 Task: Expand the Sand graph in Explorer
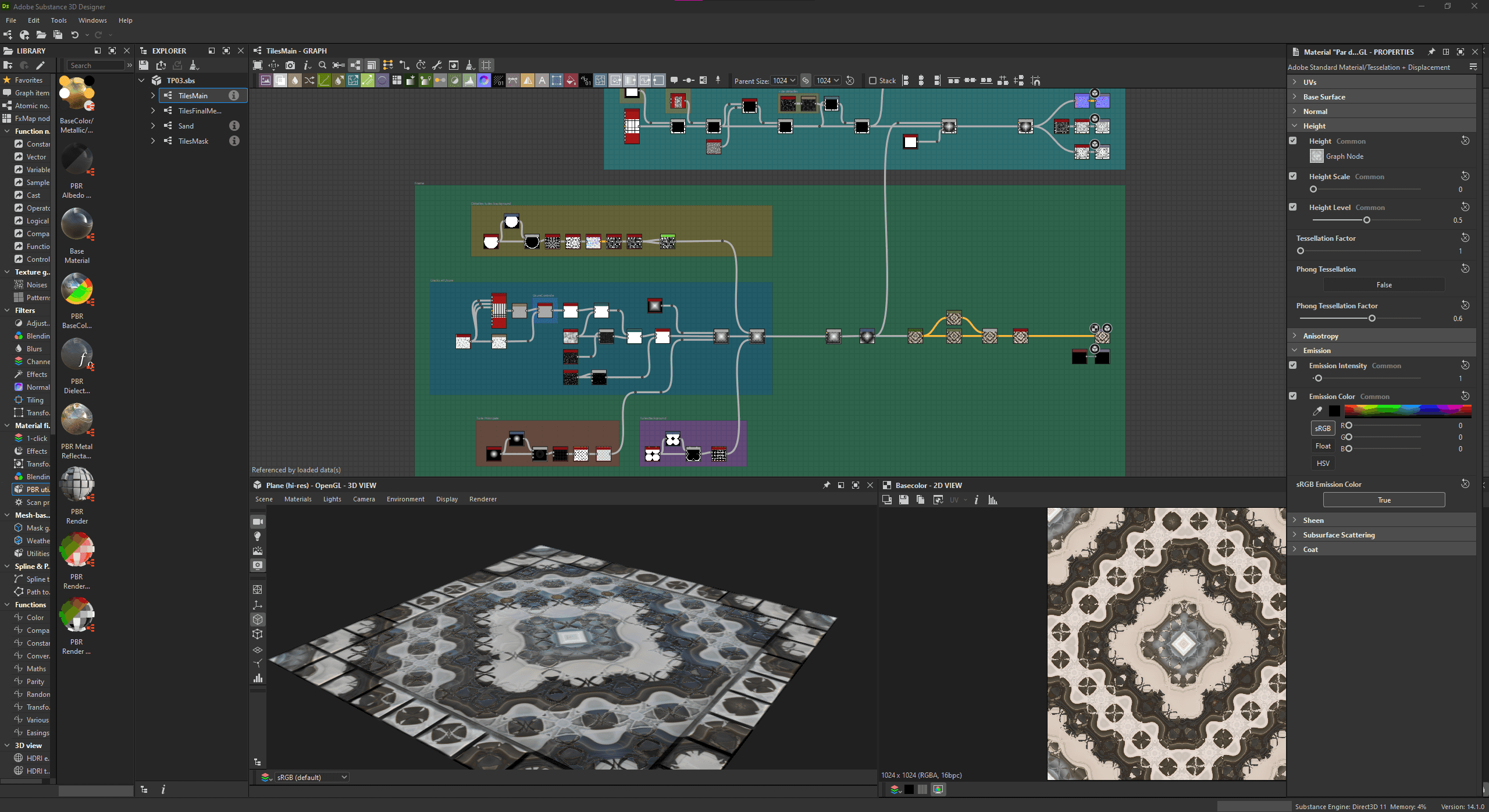pyautogui.click(x=153, y=126)
